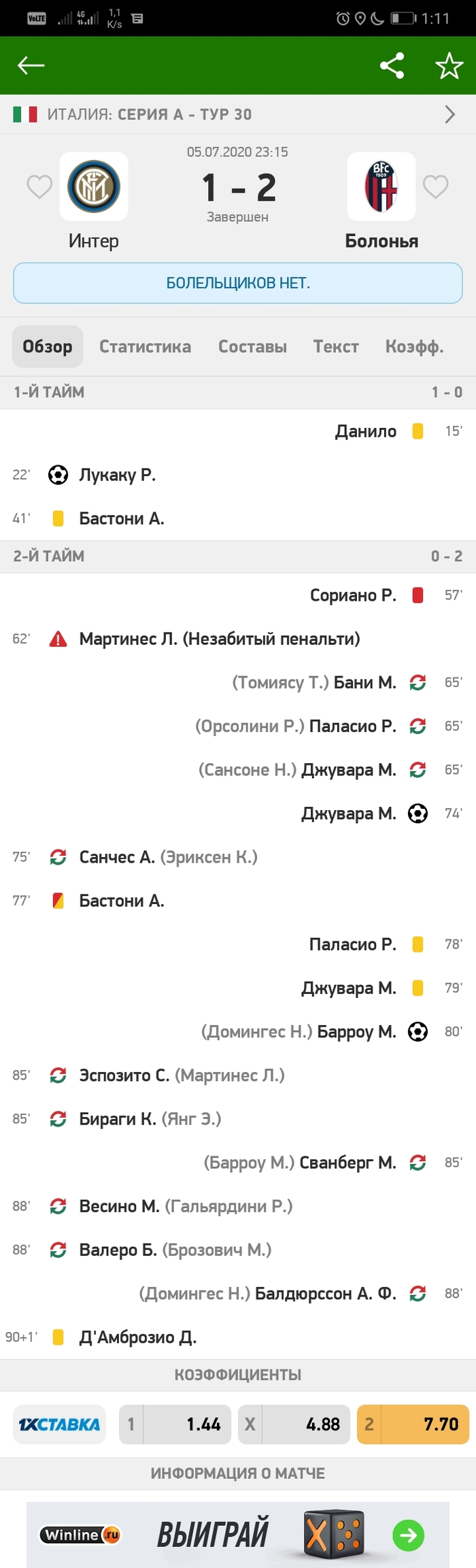476x1568 pixels.
Task: Share this match via share icon
Action: click(392, 65)
